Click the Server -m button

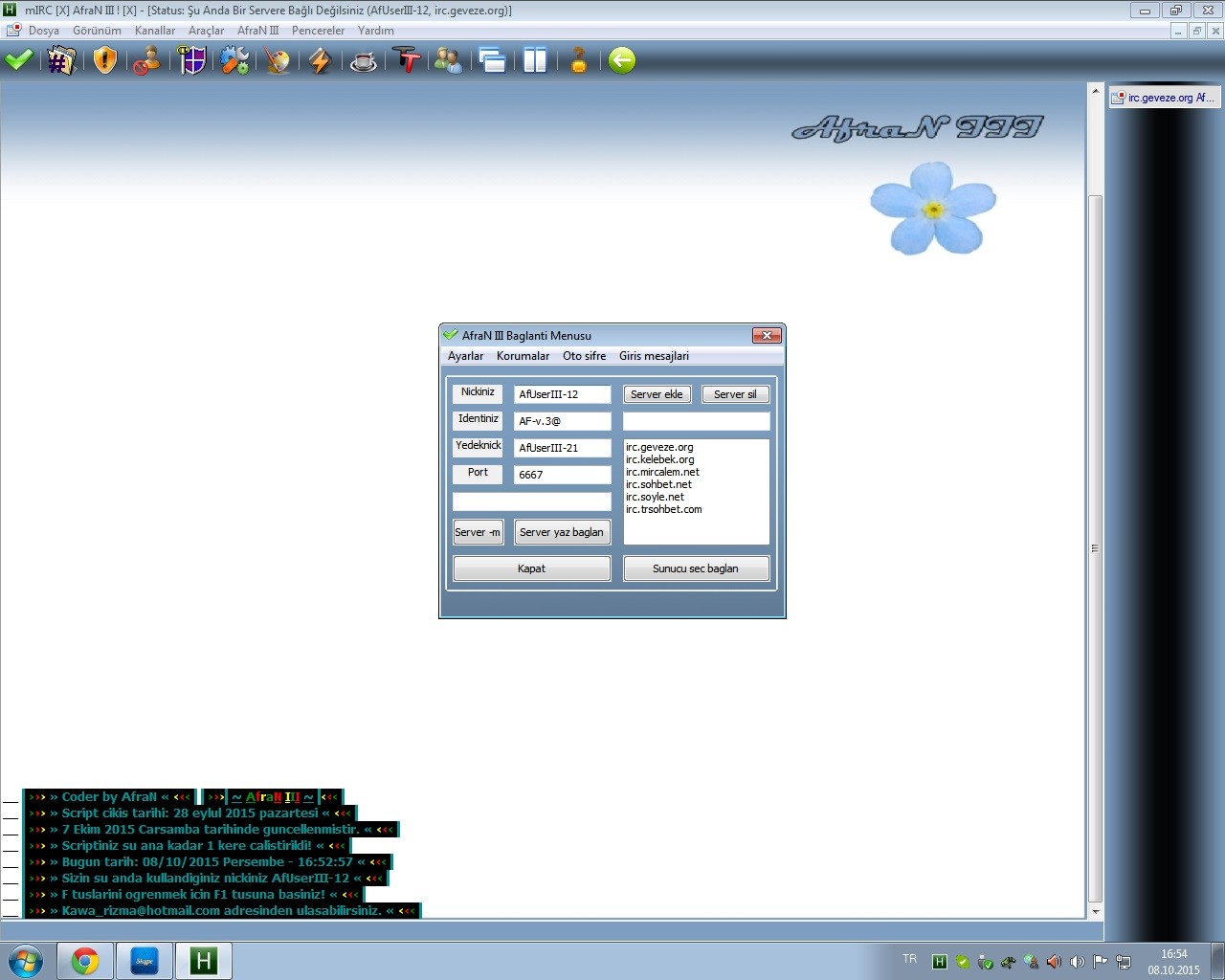click(x=478, y=532)
